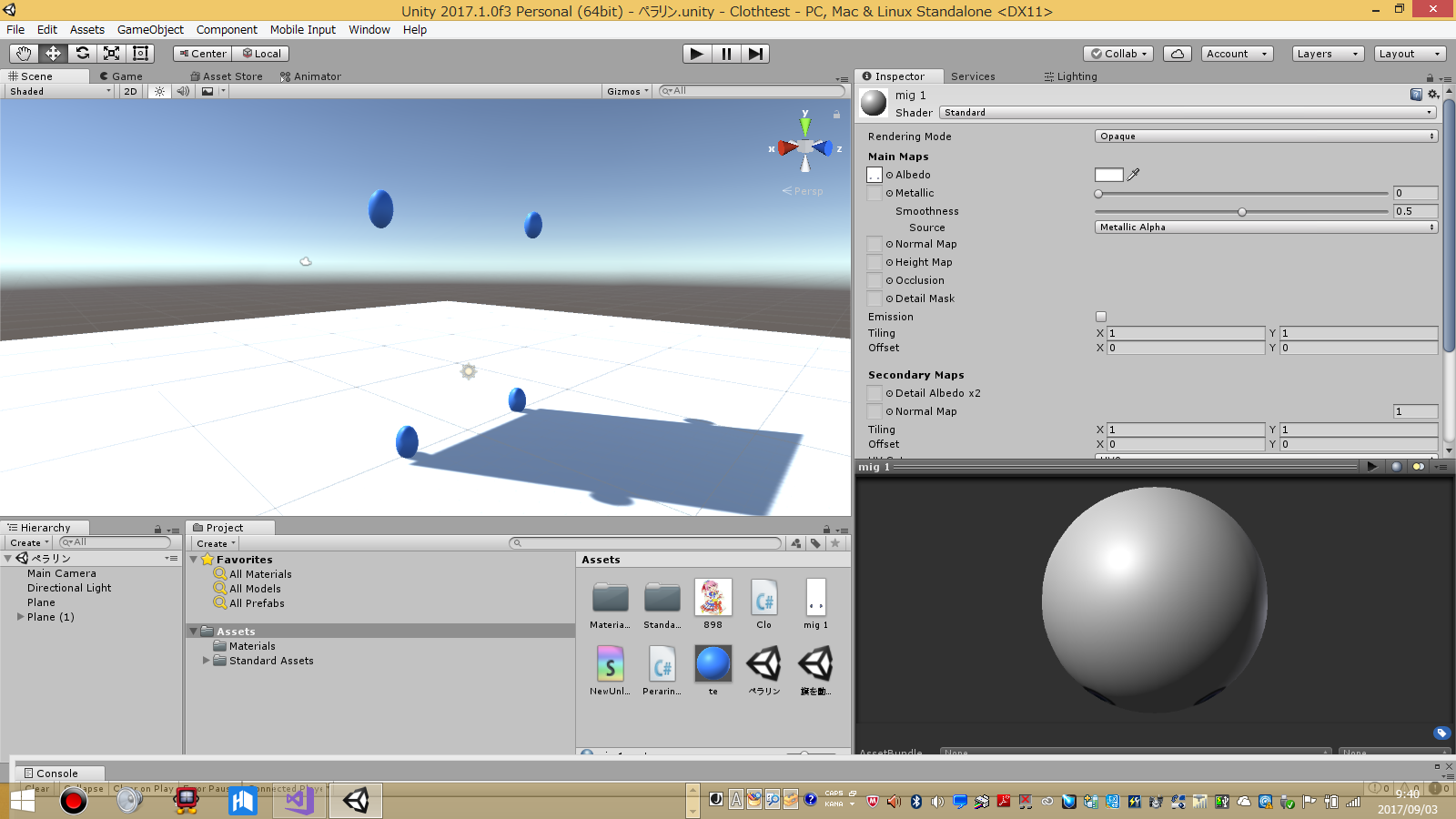The height and width of the screenshot is (819, 1456).
Task: Click the Unity taskbar icon
Action: pos(356,801)
